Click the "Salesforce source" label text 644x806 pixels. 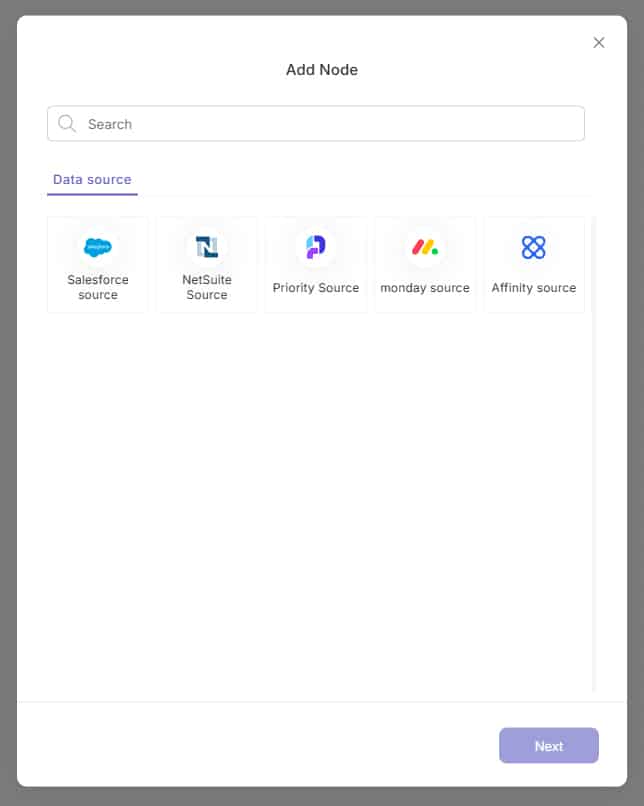(98, 287)
